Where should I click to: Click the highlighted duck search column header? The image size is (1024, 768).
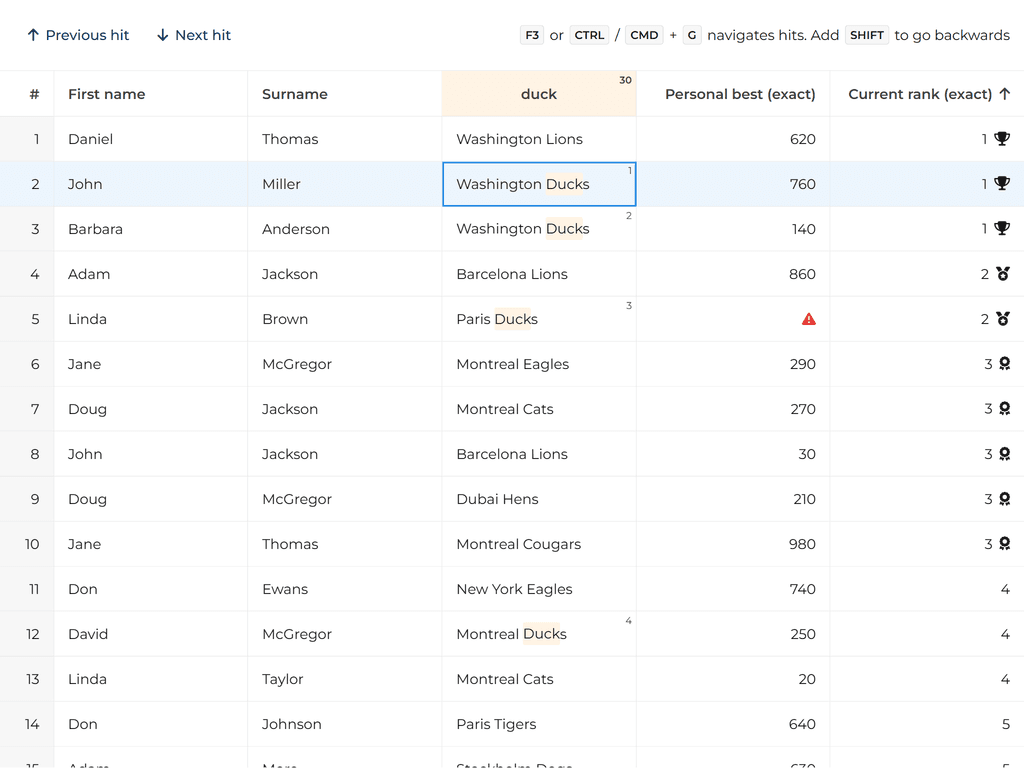point(538,94)
